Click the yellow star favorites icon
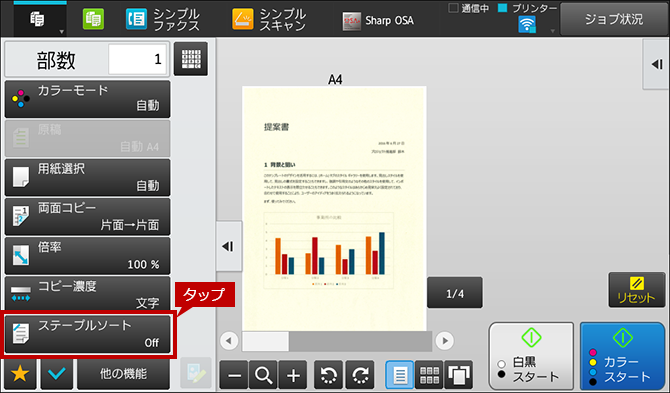The height and width of the screenshot is (393, 670). (20, 374)
